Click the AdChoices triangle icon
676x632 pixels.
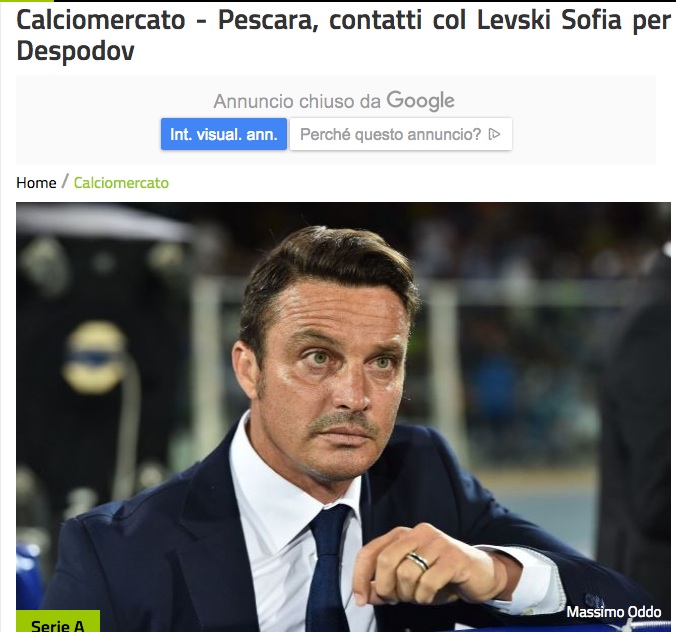coord(494,135)
